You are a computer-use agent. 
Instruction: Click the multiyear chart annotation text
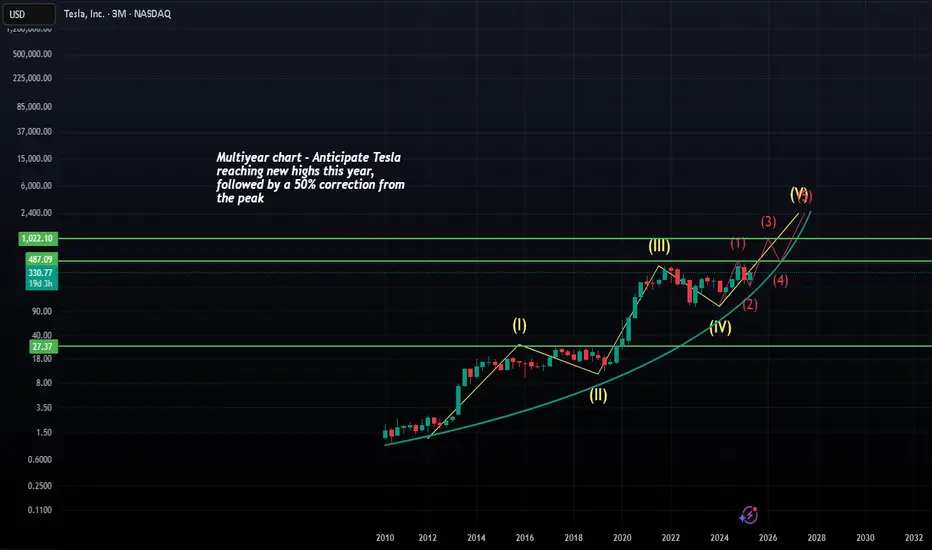click(310, 177)
